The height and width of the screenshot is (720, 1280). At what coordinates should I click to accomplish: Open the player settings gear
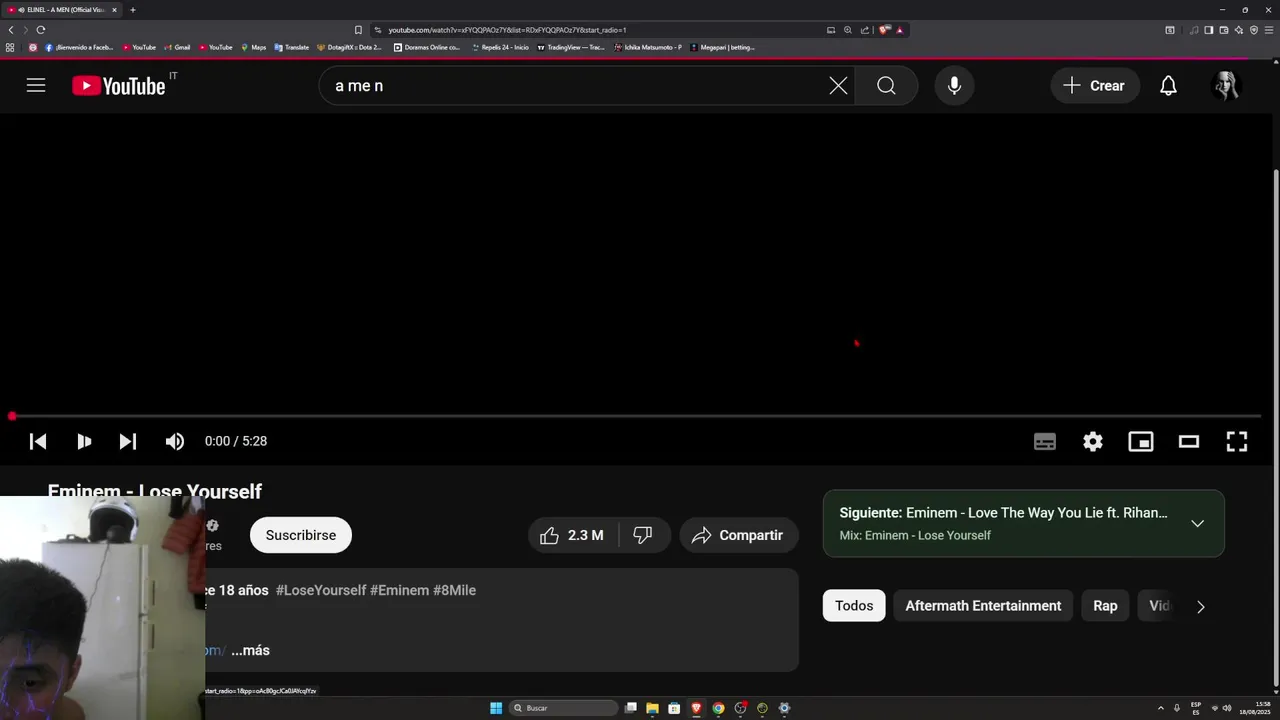1093,441
